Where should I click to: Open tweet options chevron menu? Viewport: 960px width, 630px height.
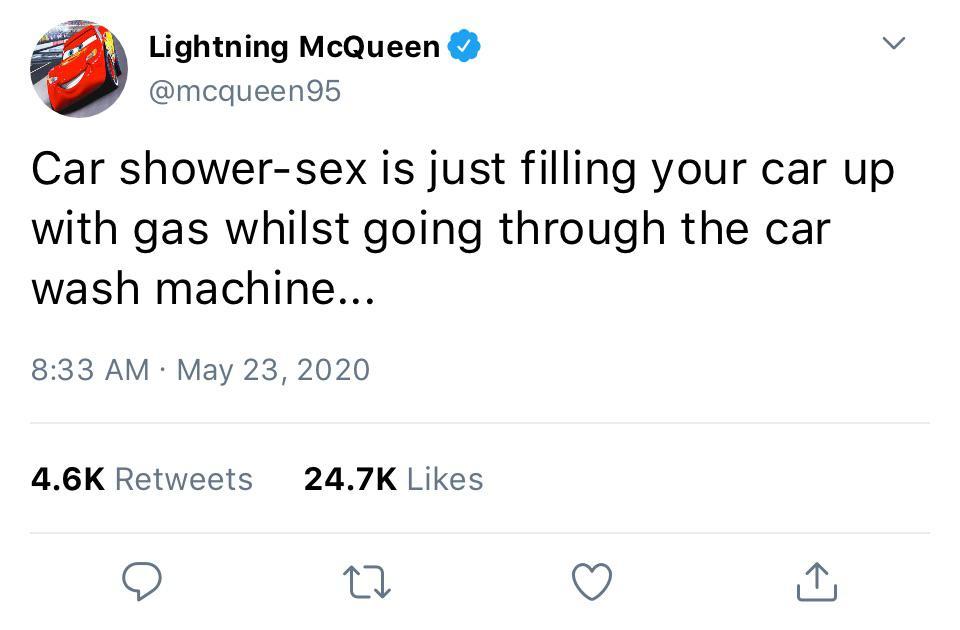tap(893, 43)
